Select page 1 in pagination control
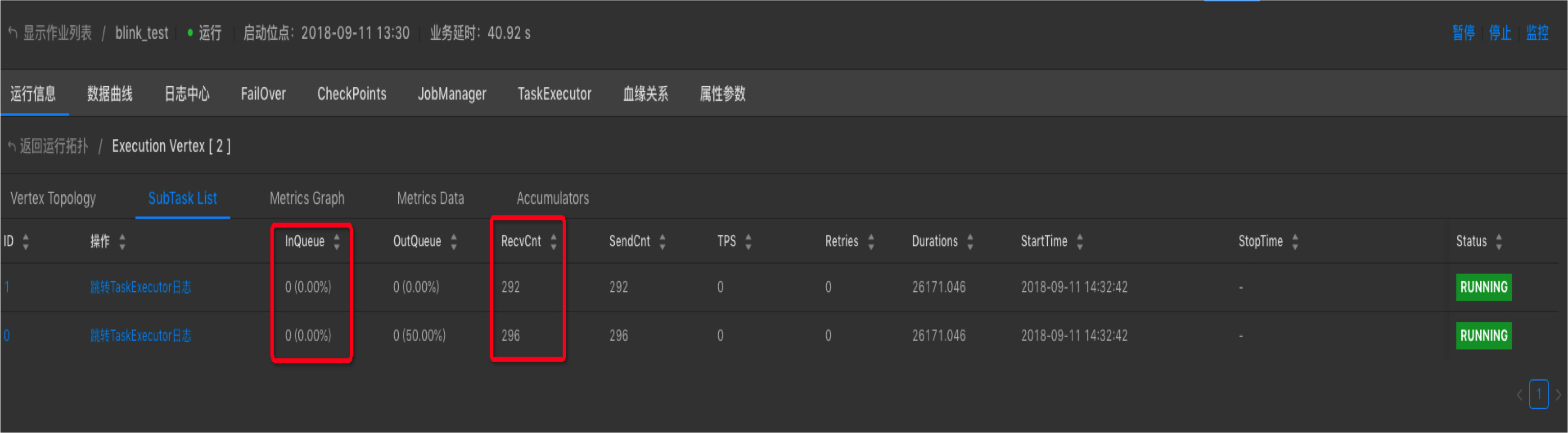The image size is (1568, 433). [x=1540, y=395]
